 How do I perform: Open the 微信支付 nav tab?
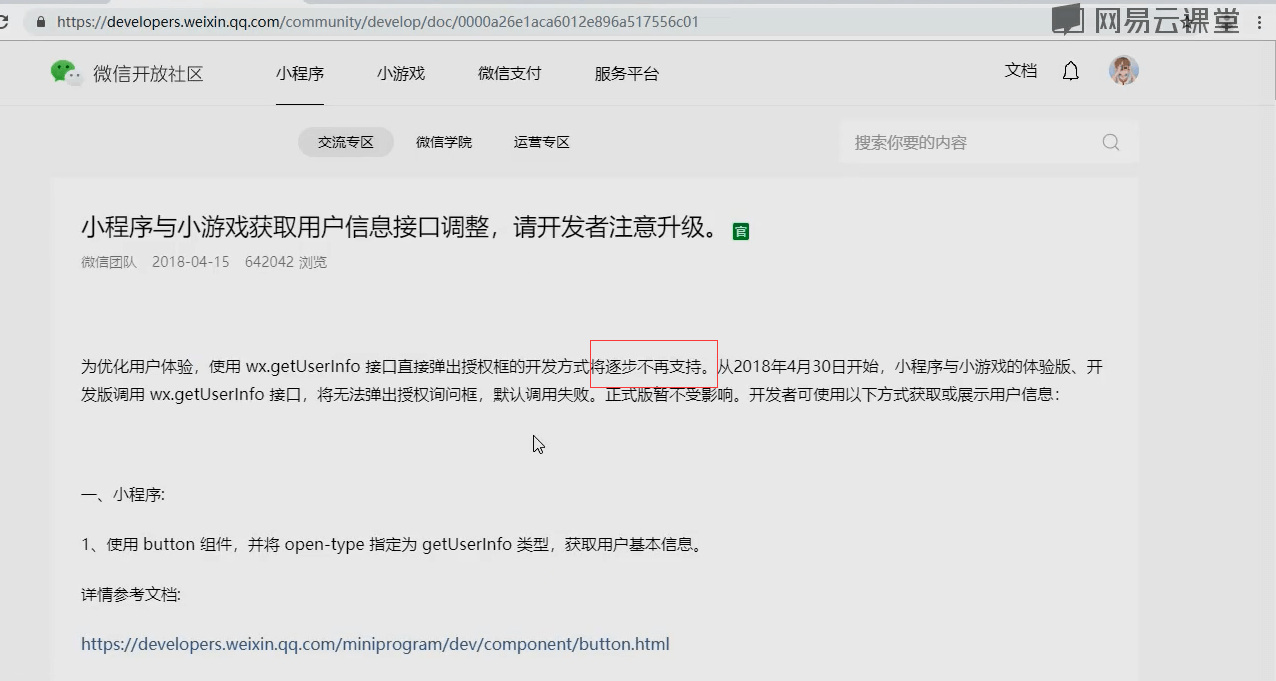click(509, 73)
